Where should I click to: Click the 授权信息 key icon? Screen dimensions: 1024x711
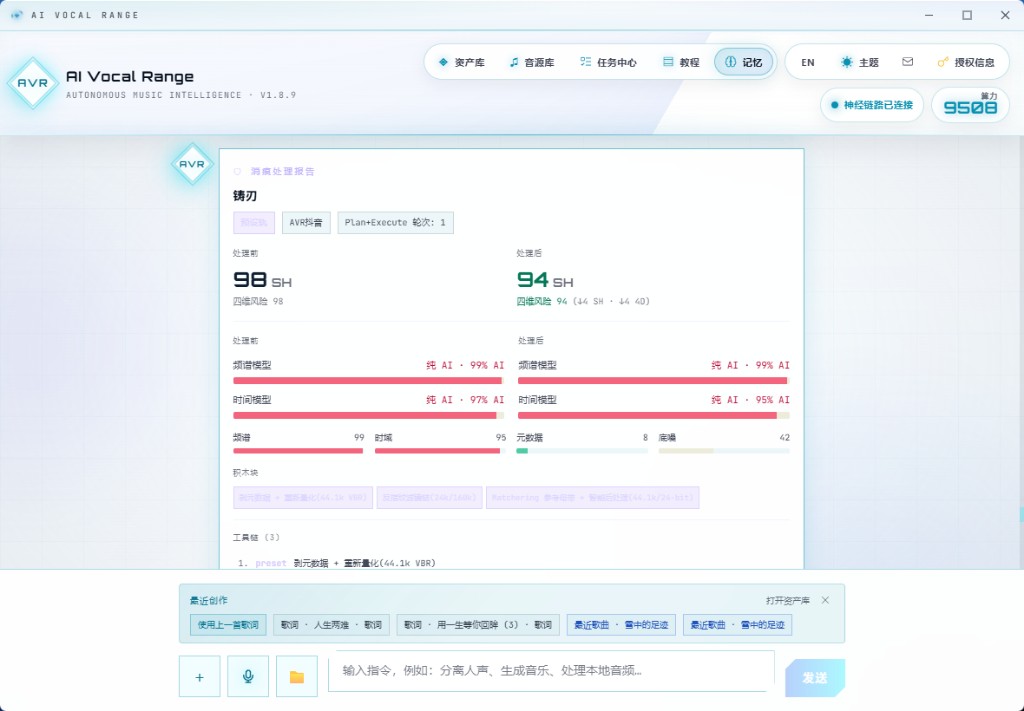(943, 62)
